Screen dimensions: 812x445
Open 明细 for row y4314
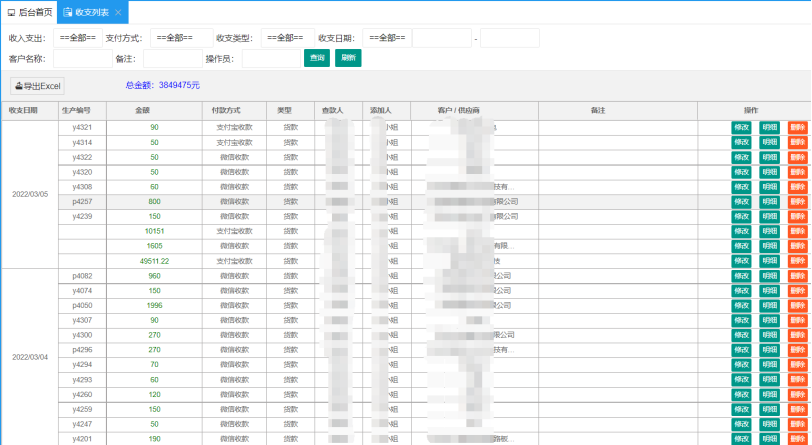pos(769,143)
